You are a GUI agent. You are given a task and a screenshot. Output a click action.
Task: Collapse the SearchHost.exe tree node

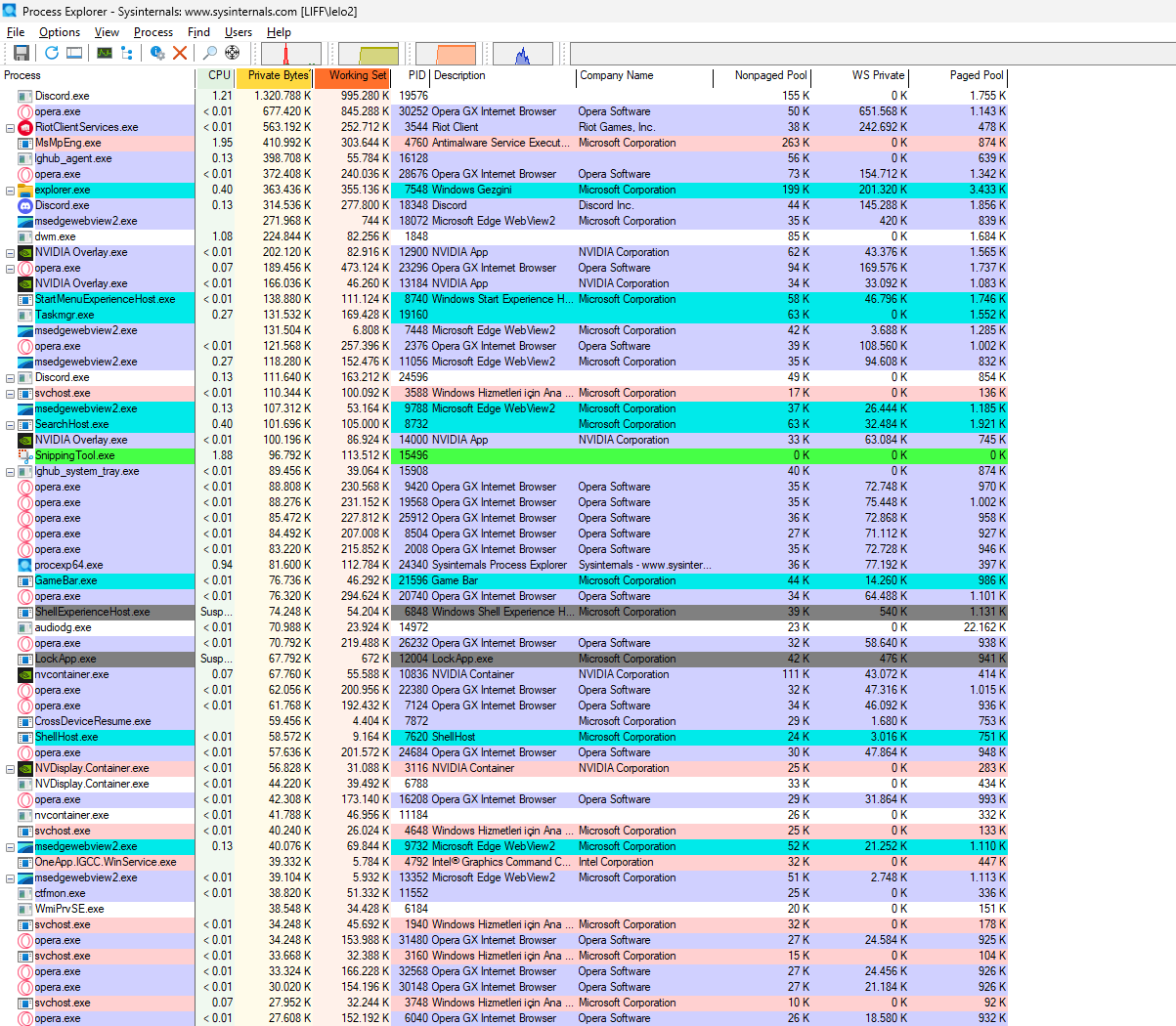coord(11,424)
